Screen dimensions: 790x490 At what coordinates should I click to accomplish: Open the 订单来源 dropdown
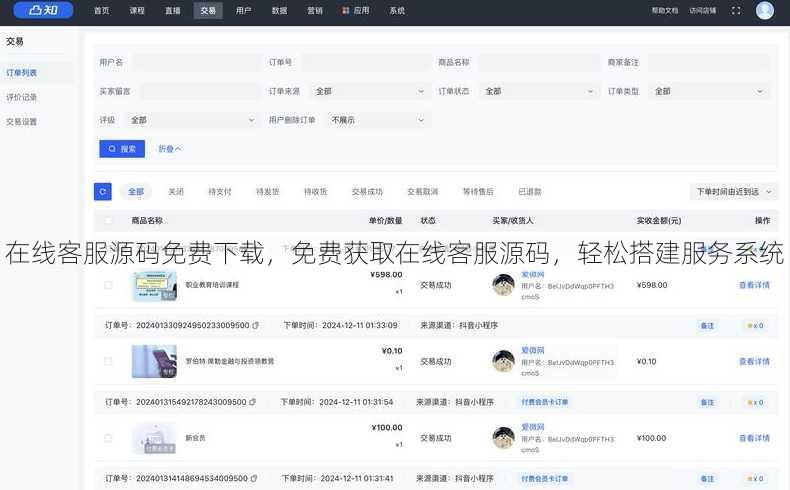(369, 91)
